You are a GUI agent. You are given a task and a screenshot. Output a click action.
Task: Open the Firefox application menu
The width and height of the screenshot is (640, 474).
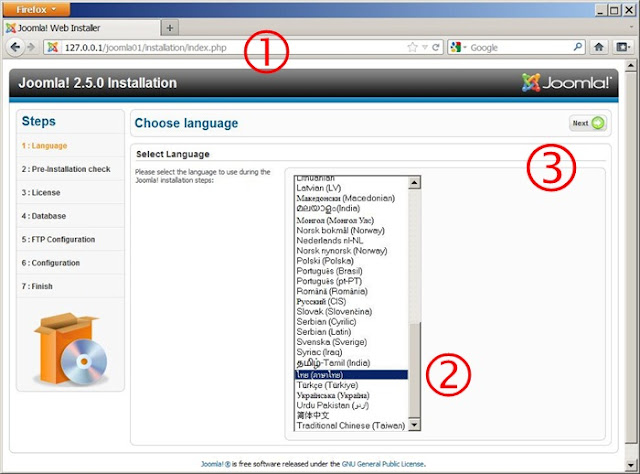pos(36,9)
